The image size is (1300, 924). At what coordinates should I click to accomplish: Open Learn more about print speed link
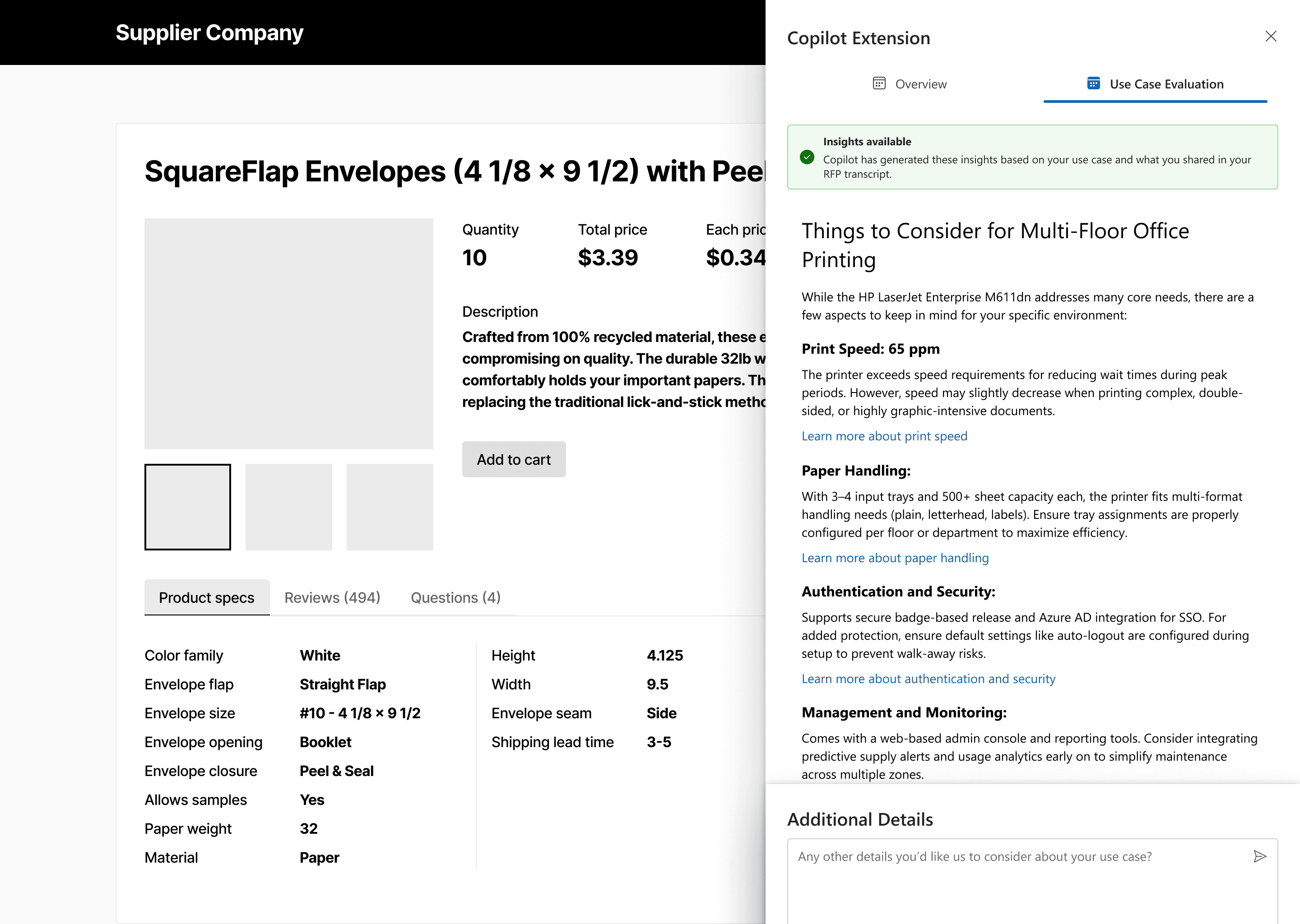tap(884, 436)
